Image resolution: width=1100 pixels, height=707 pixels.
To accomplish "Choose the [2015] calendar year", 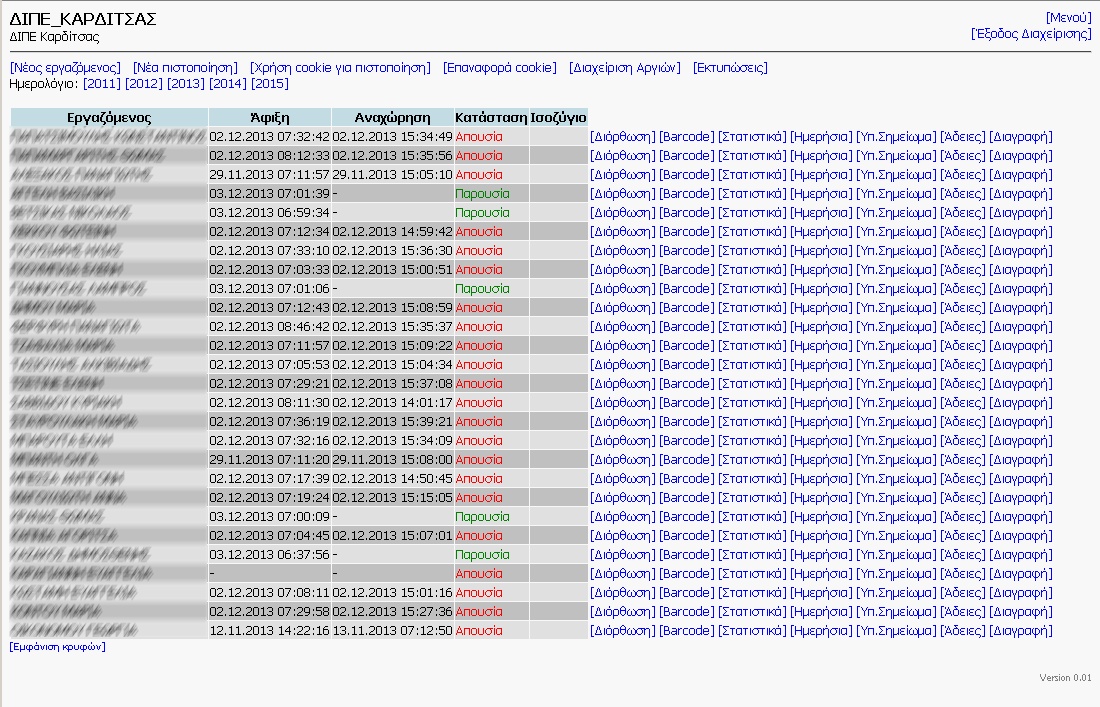I will (270, 84).
